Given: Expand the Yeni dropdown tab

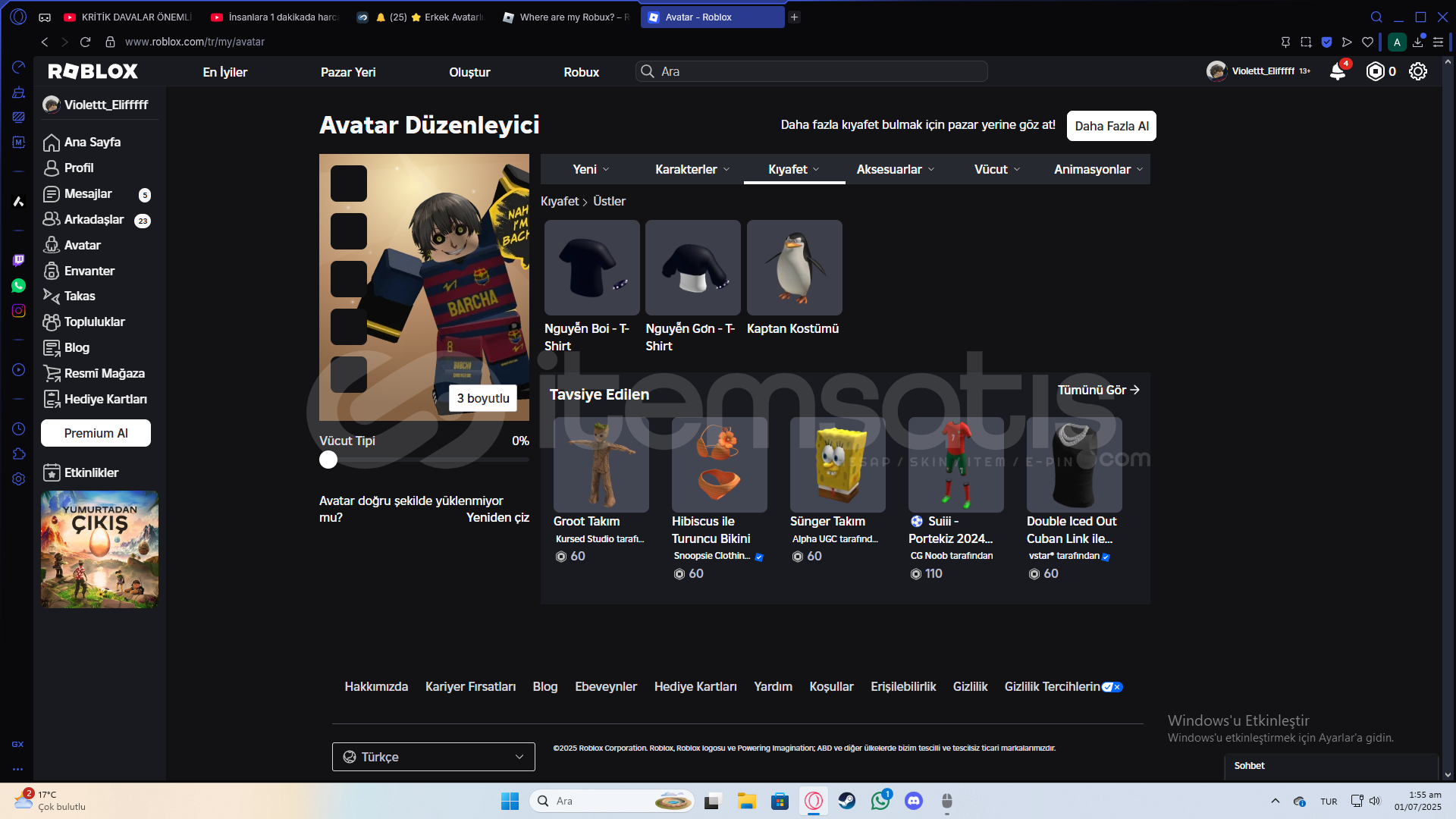Looking at the screenshot, I should pyautogui.click(x=591, y=169).
